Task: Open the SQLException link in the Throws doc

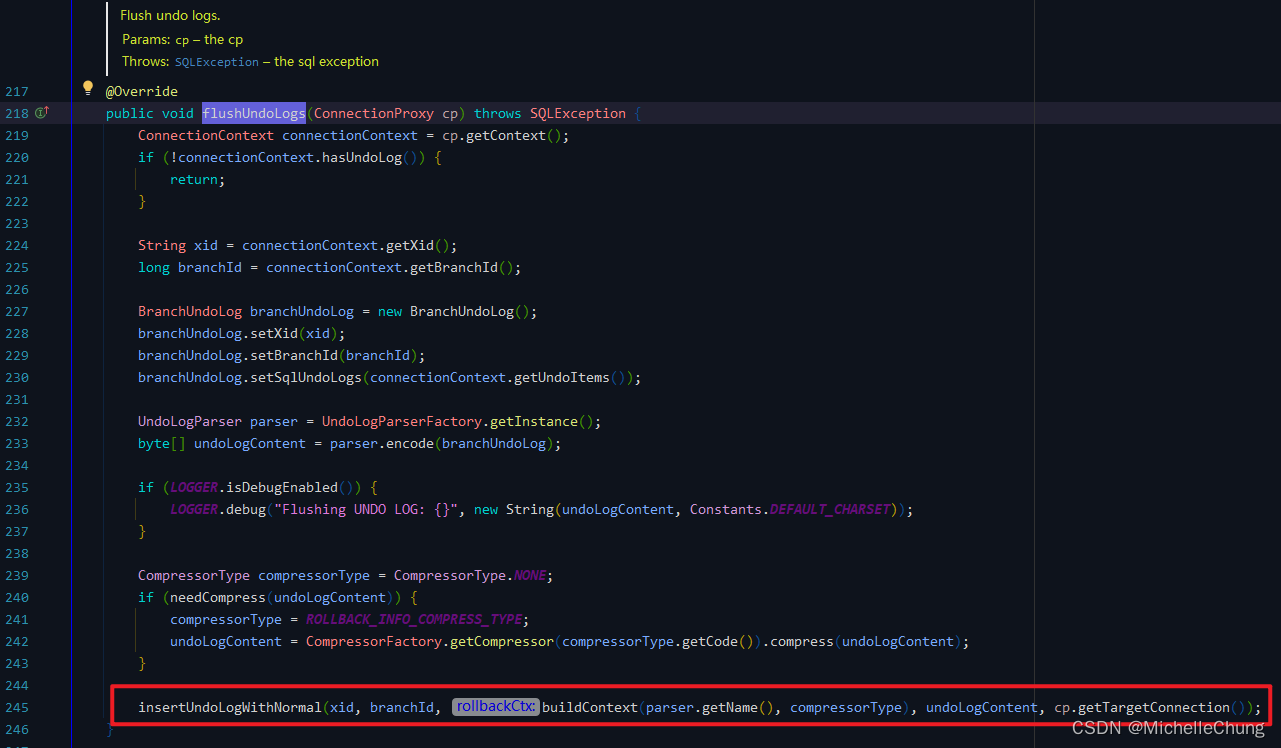Action: click(x=216, y=62)
